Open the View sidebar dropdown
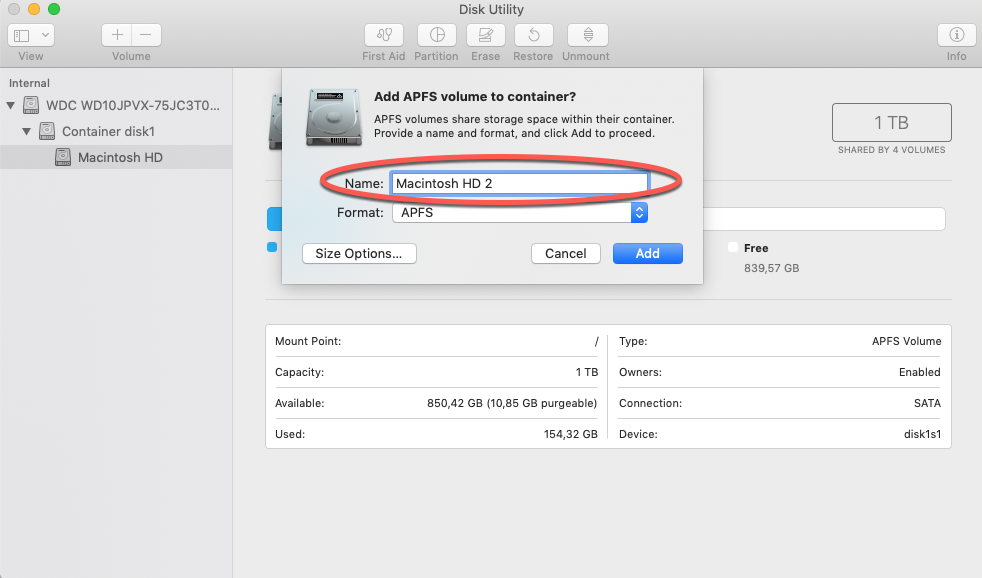Viewport: 982px width, 578px height. point(31,35)
